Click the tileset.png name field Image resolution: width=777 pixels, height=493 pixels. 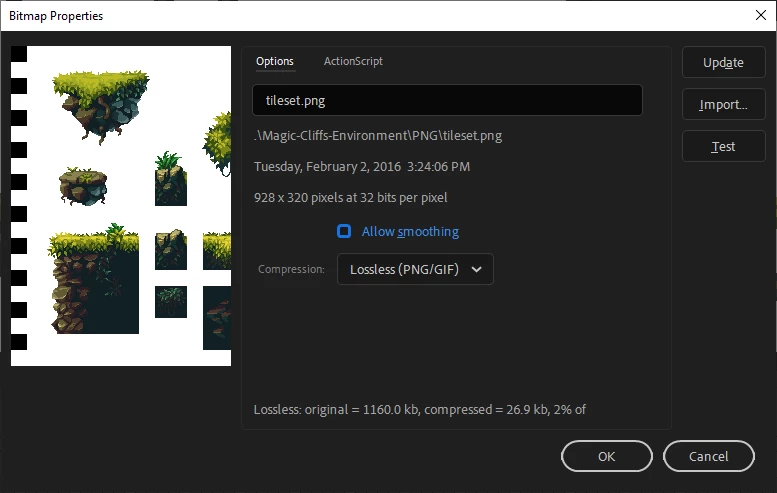[447, 100]
